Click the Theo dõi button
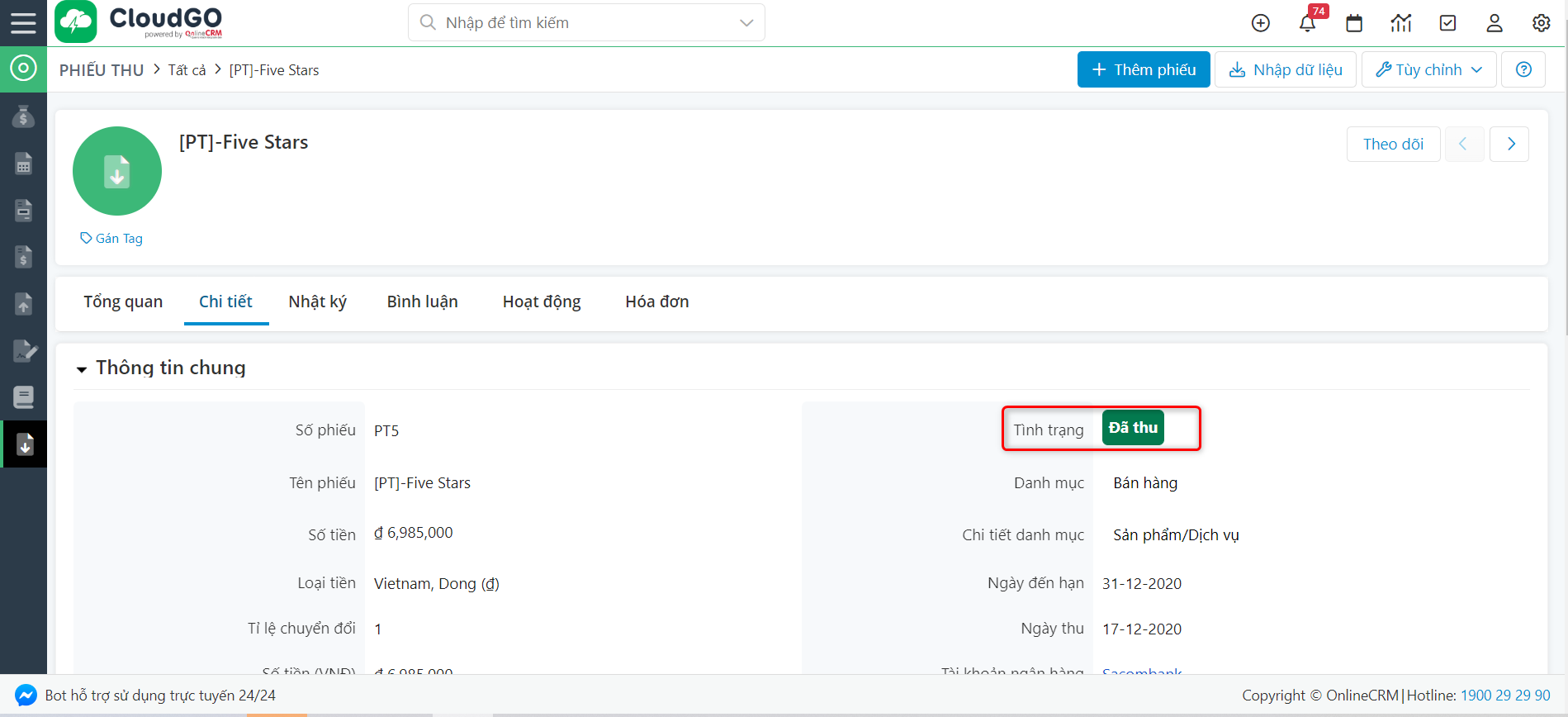Image resolution: width=1568 pixels, height=717 pixels. [1393, 145]
